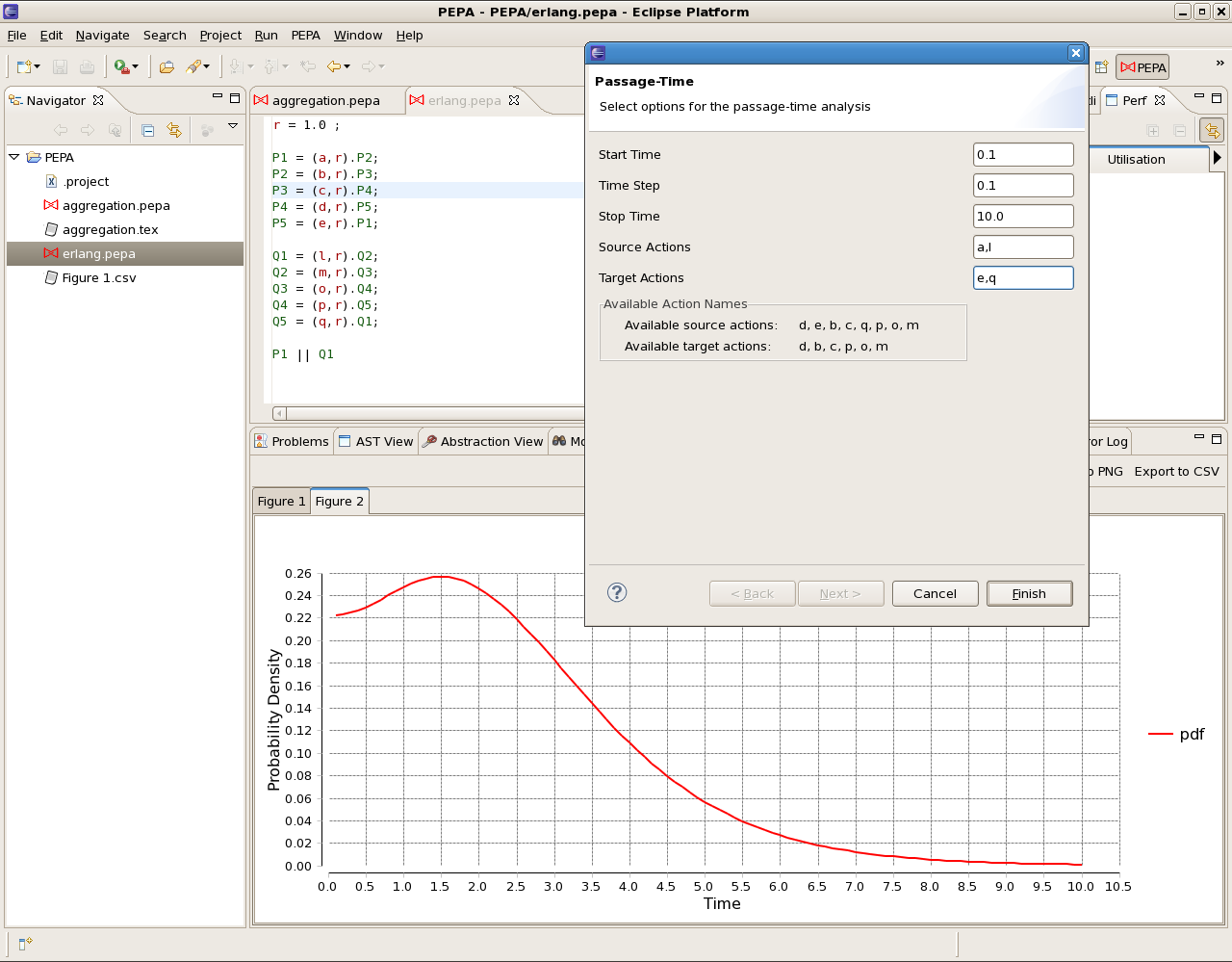
Task: Click the Print toolbar icon
Action: click(x=87, y=66)
